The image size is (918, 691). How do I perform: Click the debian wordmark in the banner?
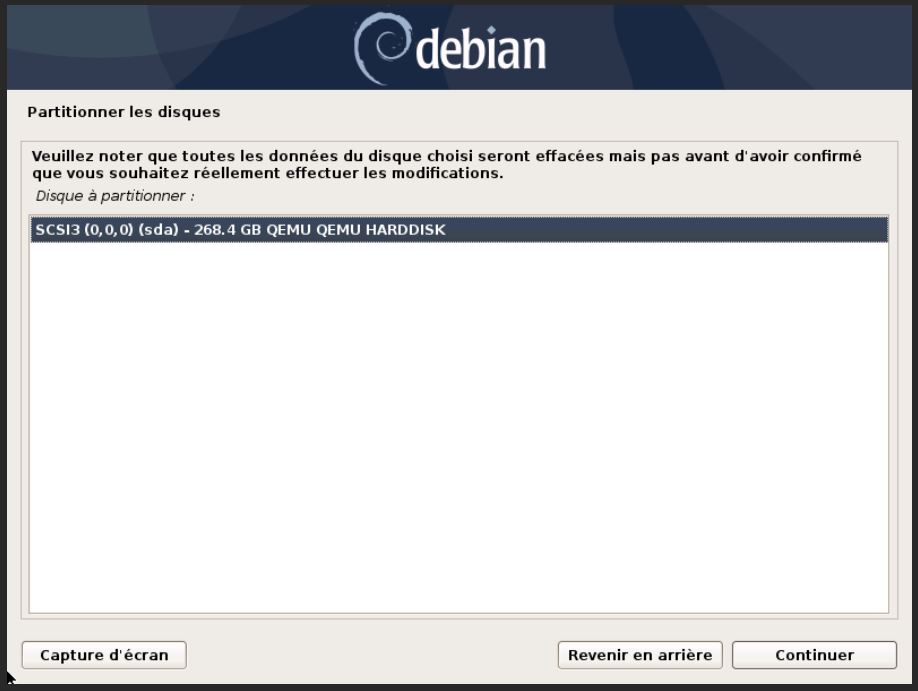(x=481, y=50)
